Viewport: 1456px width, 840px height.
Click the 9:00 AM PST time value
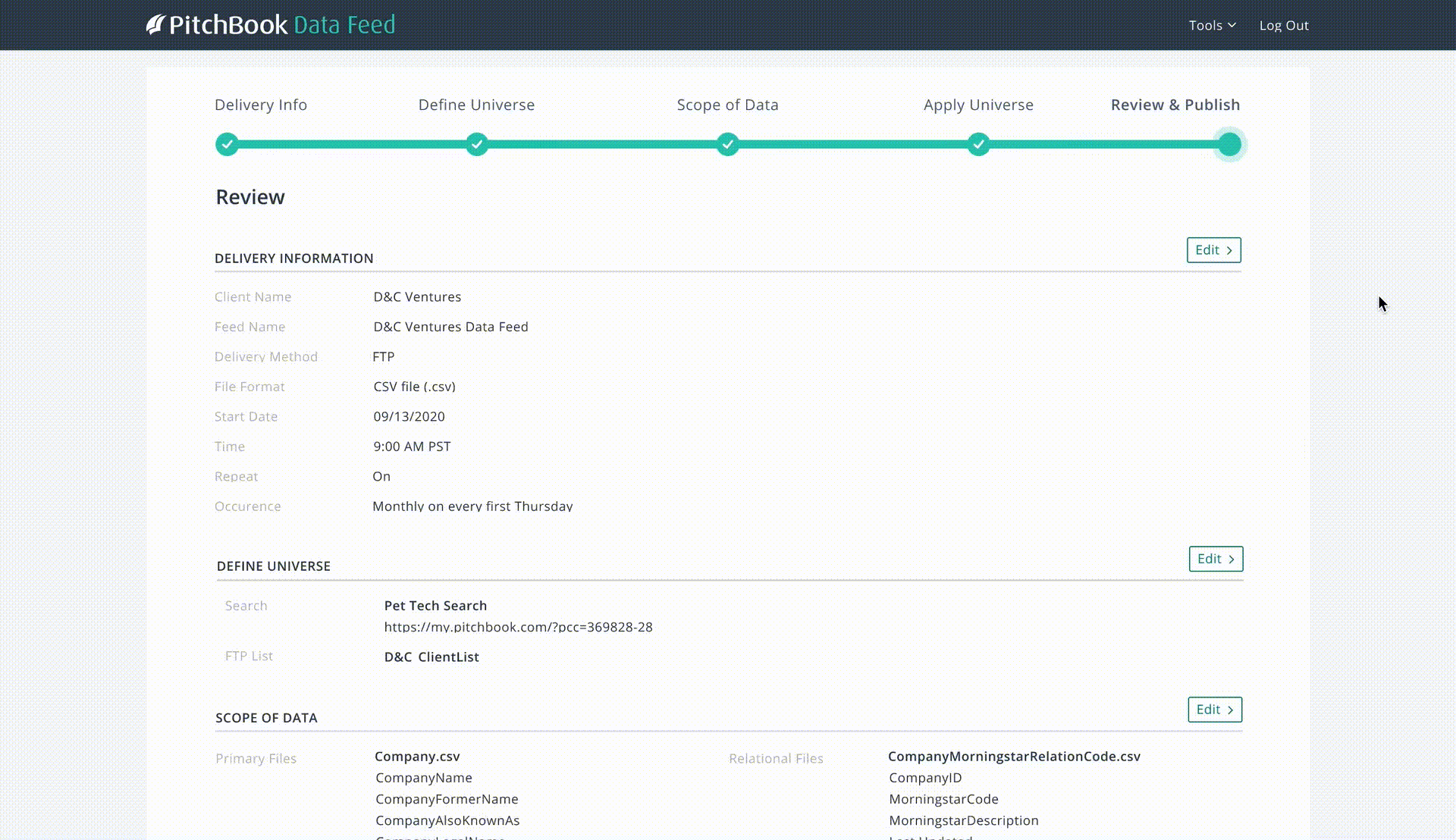click(412, 447)
